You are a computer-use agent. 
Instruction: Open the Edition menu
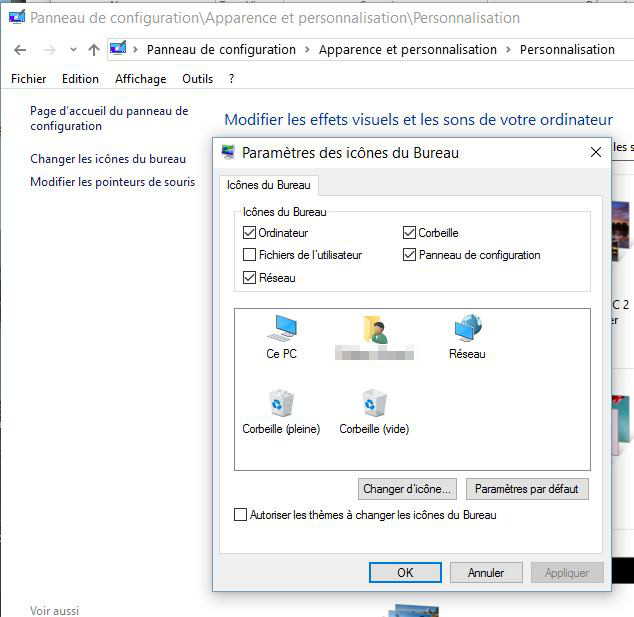click(x=80, y=79)
